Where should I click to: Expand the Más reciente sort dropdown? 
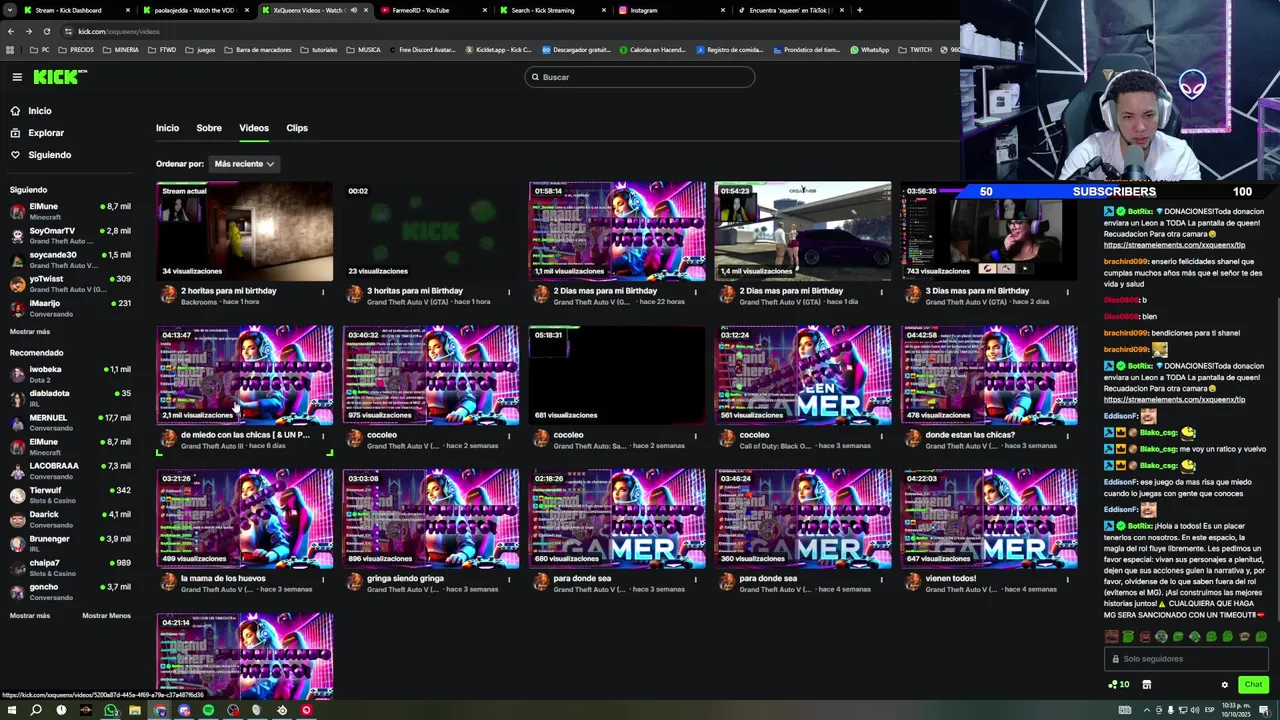pyautogui.click(x=244, y=164)
